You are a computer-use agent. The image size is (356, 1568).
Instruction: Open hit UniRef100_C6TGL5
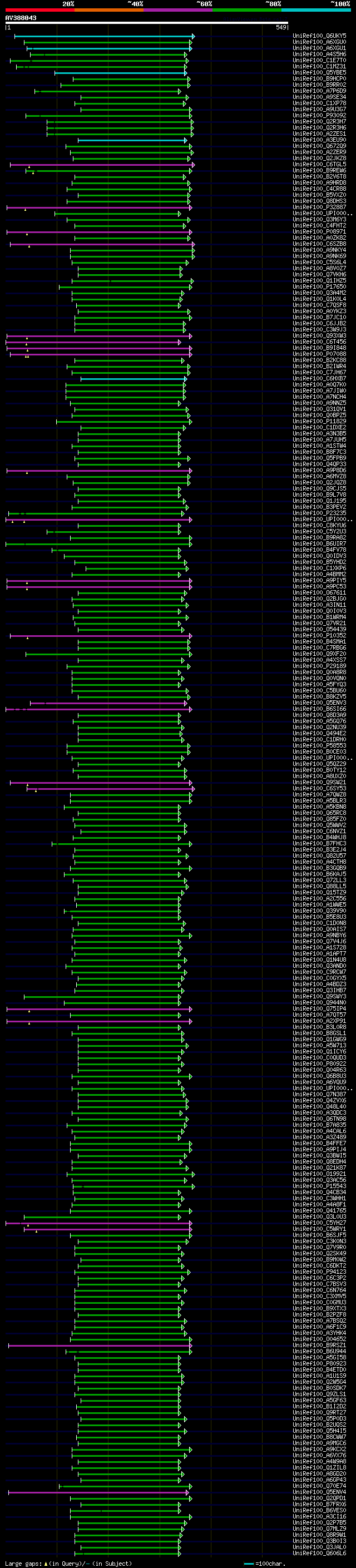pyautogui.click(x=319, y=164)
